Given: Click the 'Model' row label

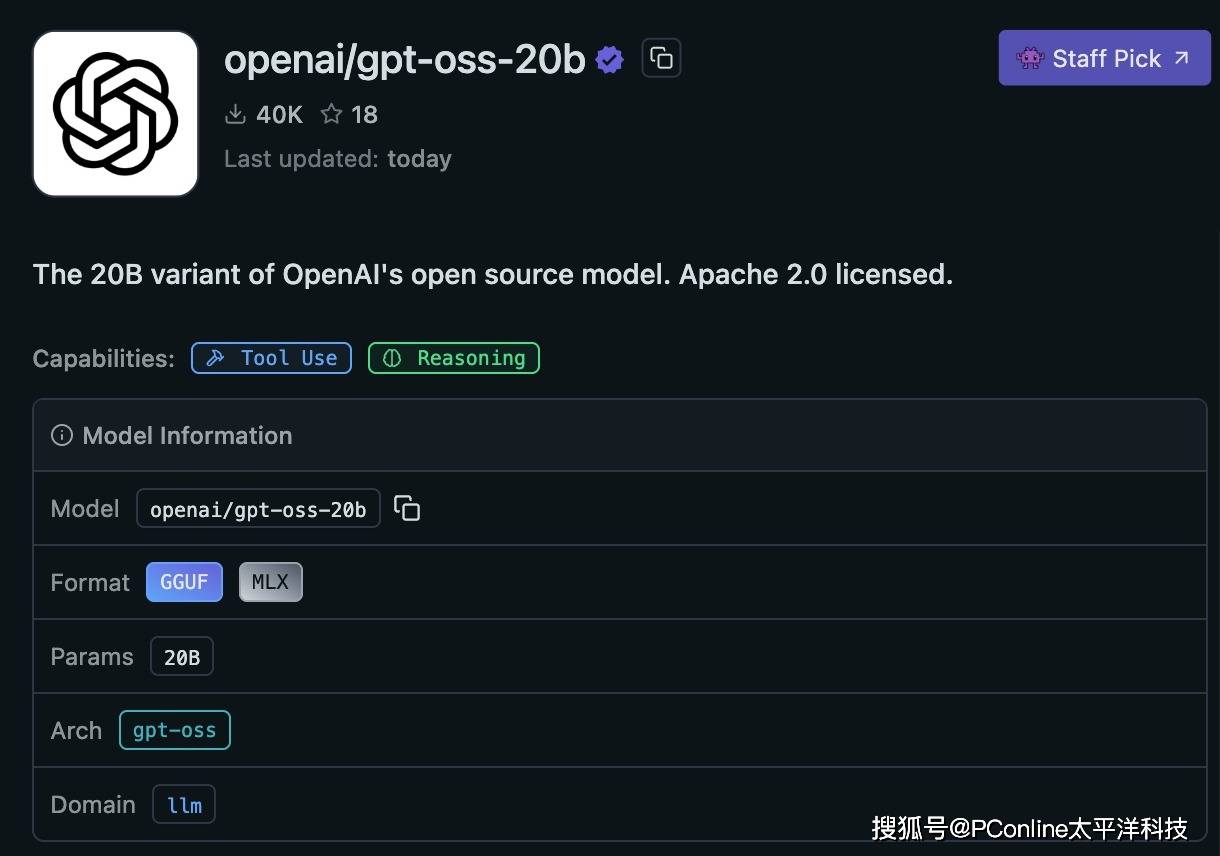Looking at the screenshot, I should [85, 509].
